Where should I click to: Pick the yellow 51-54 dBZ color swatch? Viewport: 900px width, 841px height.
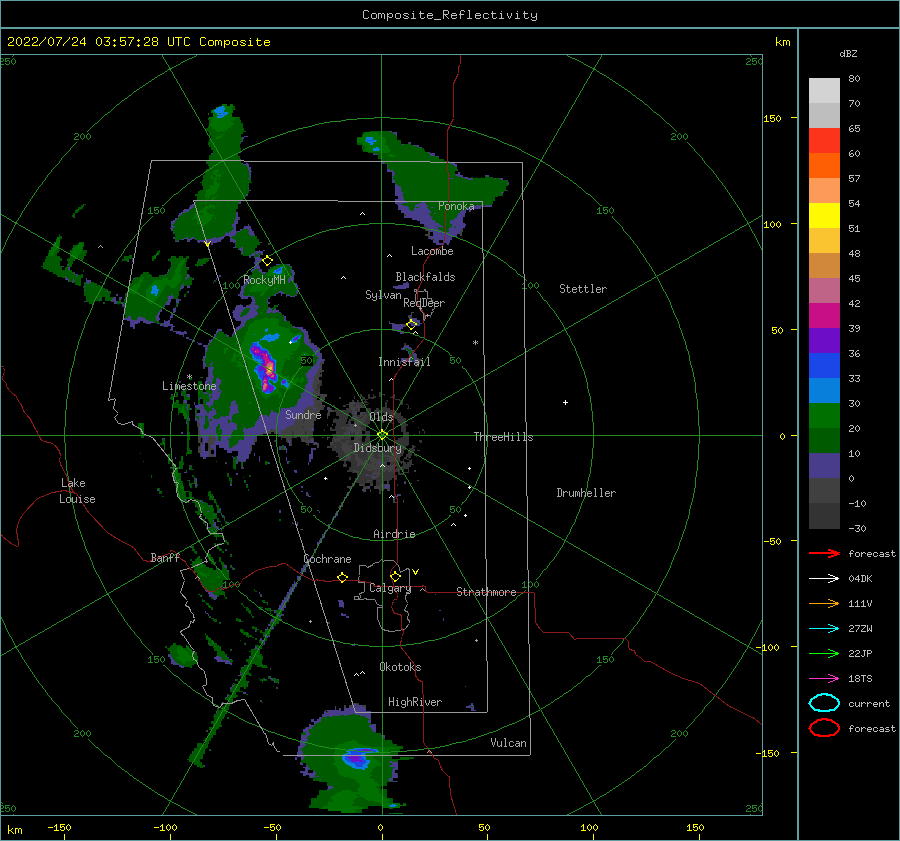point(824,216)
